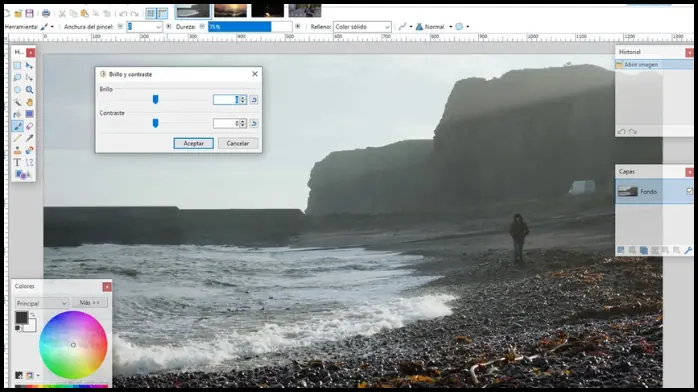Click the Redo arrow in the toolbar
This screenshot has height=392, width=698.
pos(134,14)
